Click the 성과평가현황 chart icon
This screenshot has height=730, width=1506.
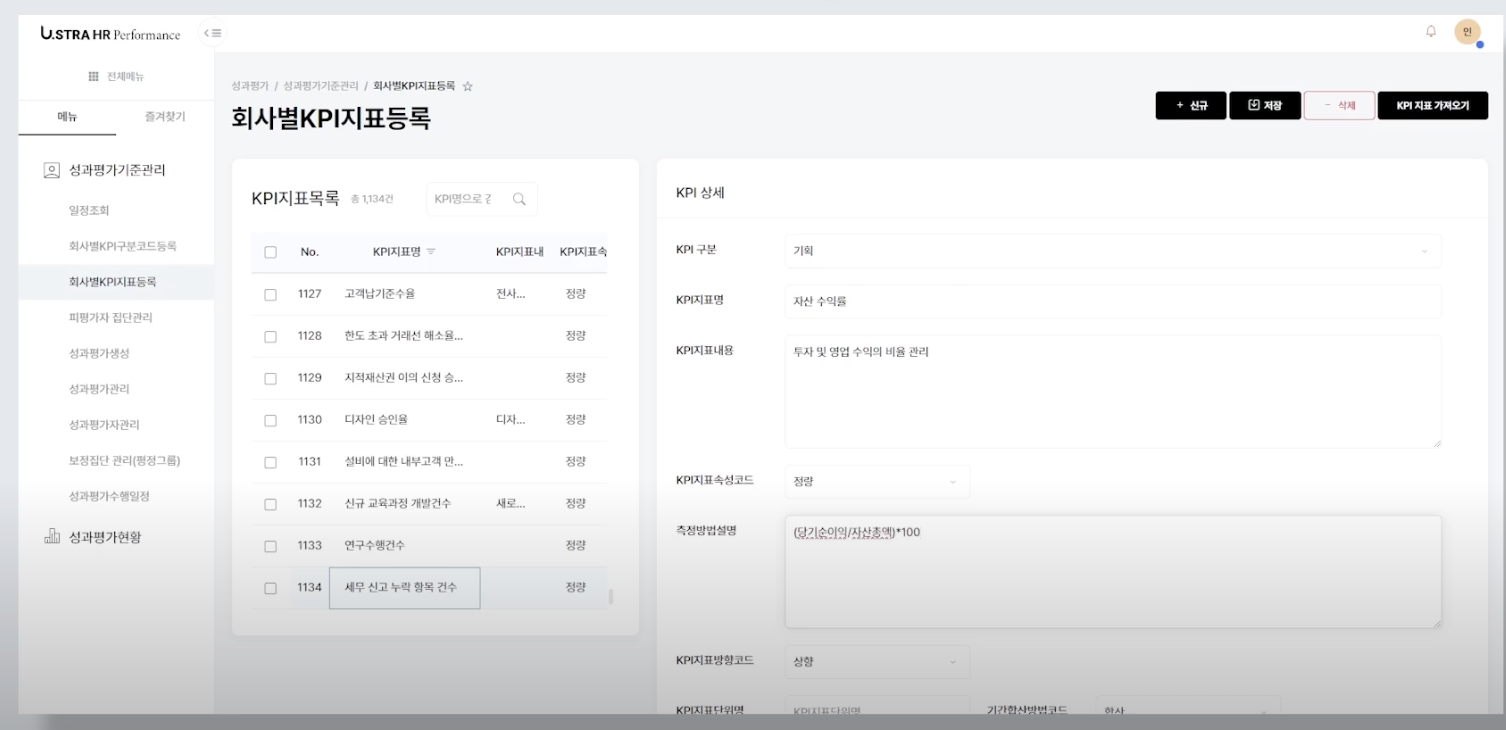coord(52,537)
